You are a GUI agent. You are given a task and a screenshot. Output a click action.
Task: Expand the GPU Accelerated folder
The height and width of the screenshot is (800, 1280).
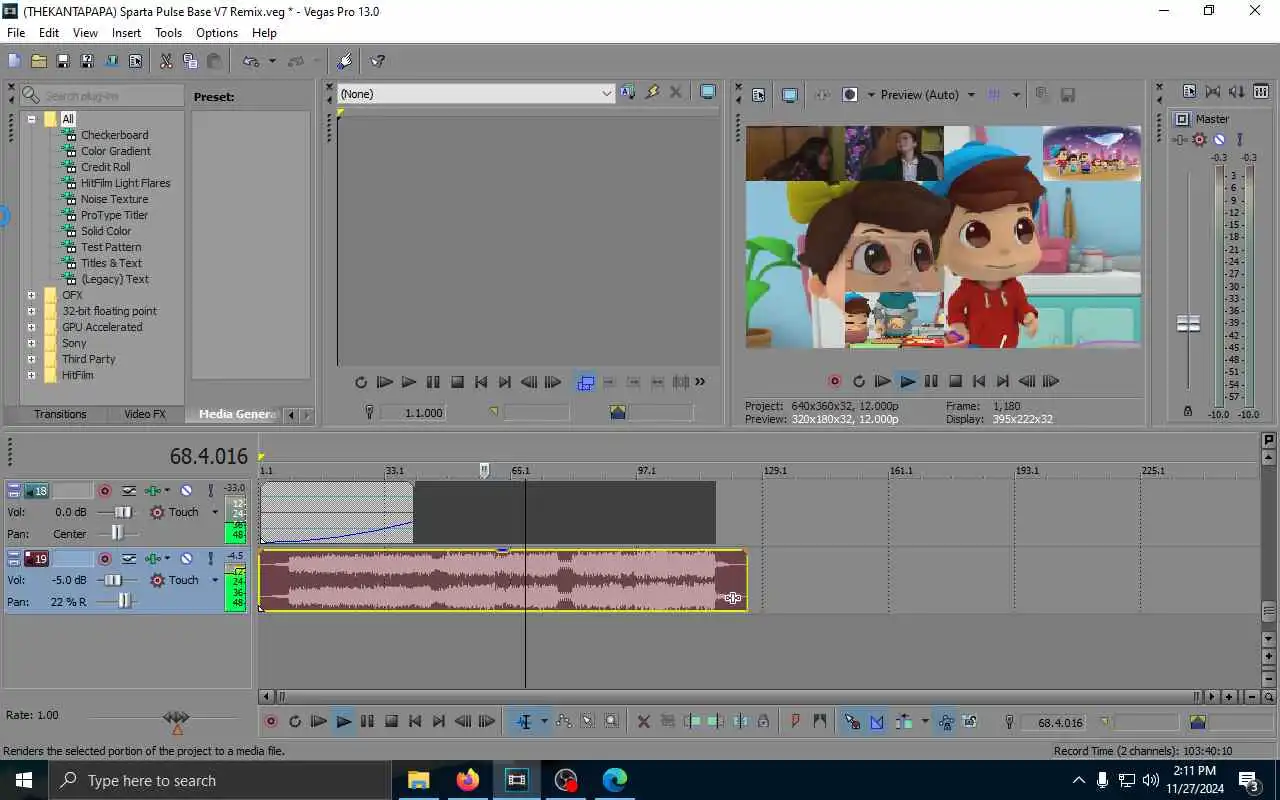pyautogui.click(x=31, y=327)
